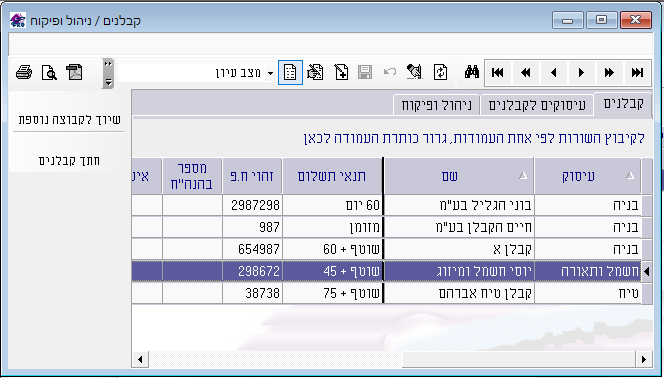Switch to ניהול ופיקוח tab
Image resolution: width=664 pixels, height=378 pixels.
coord(436,105)
